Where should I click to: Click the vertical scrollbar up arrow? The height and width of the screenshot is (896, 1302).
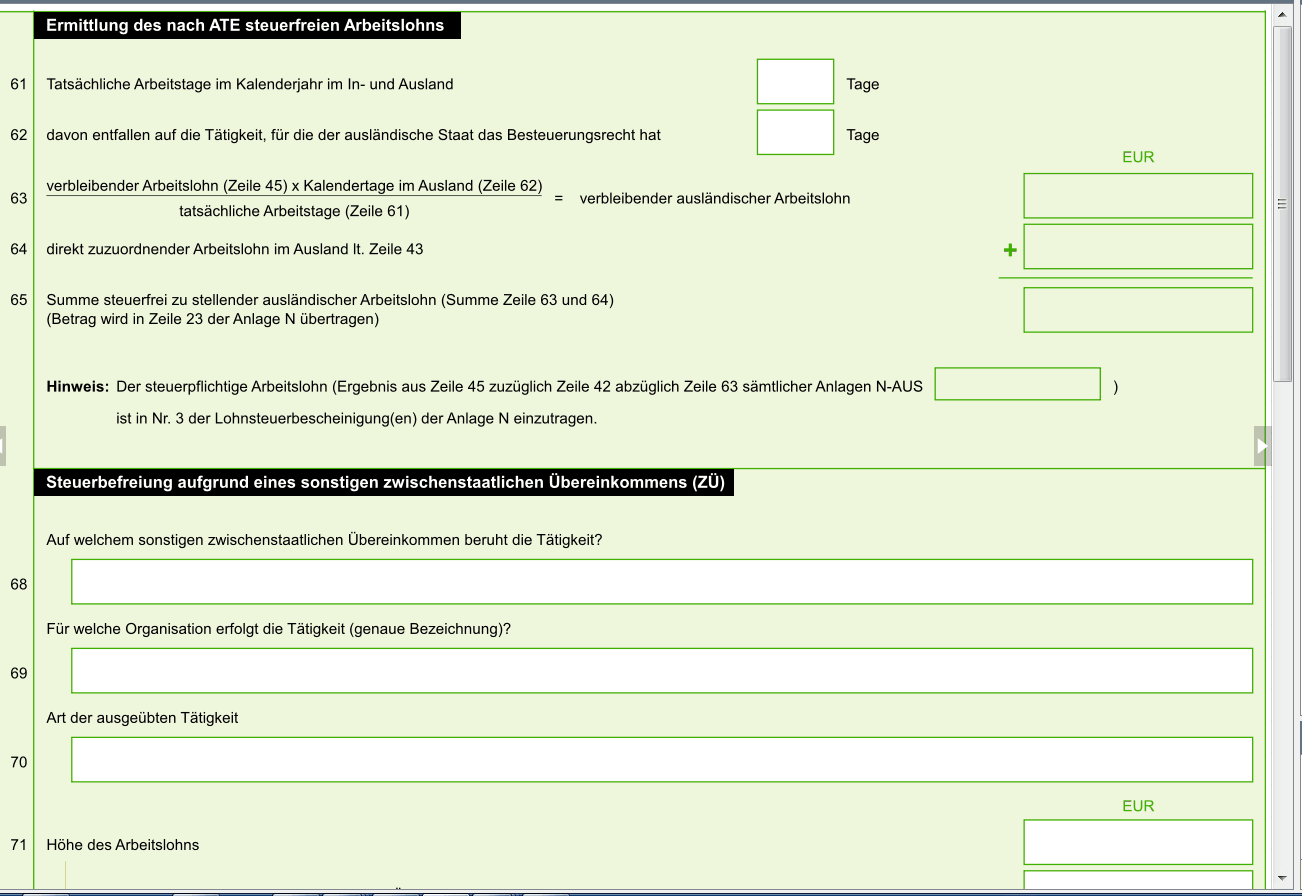tap(1283, 14)
